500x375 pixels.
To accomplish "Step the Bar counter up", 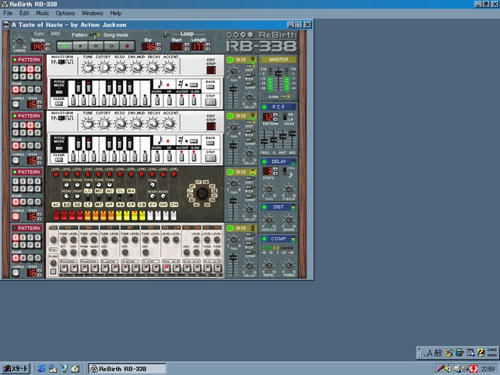I will coord(158,44).
